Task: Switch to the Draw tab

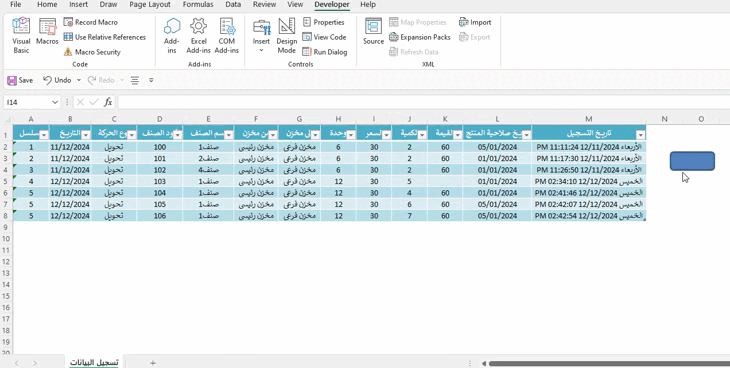Action: tap(108, 5)
